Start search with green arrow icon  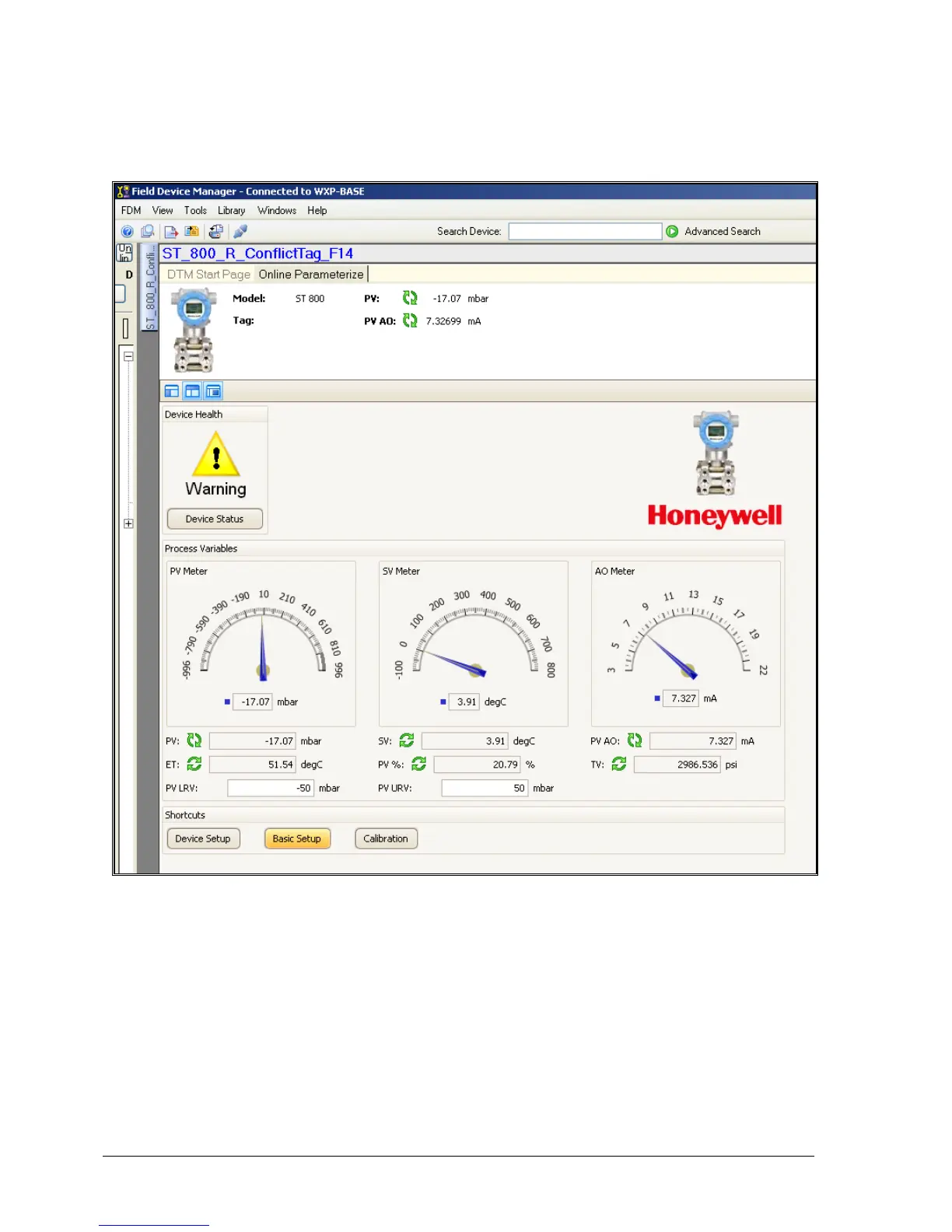pyautogui.click(x=672, y=232)
